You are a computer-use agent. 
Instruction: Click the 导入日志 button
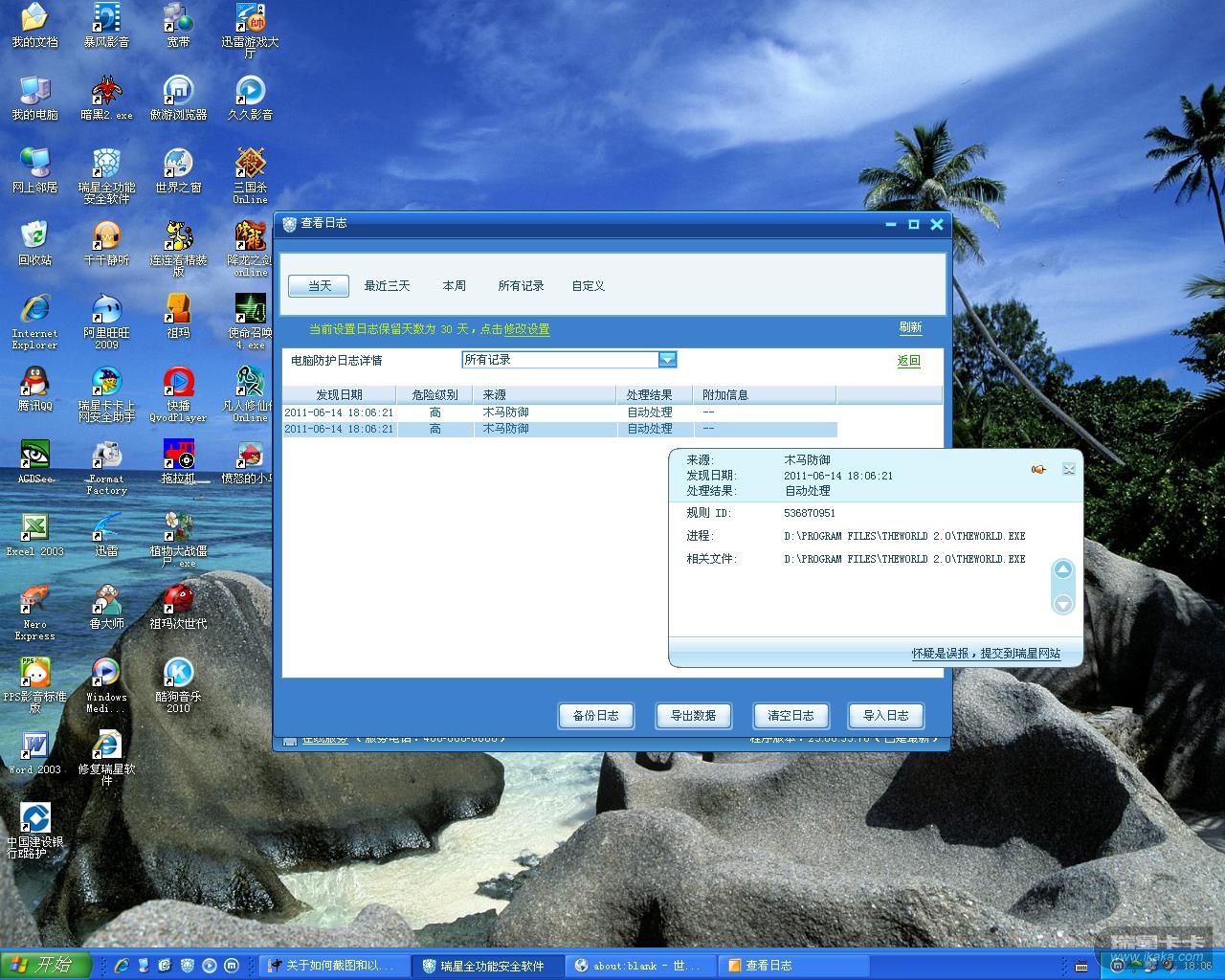click(x=886, y=716)
